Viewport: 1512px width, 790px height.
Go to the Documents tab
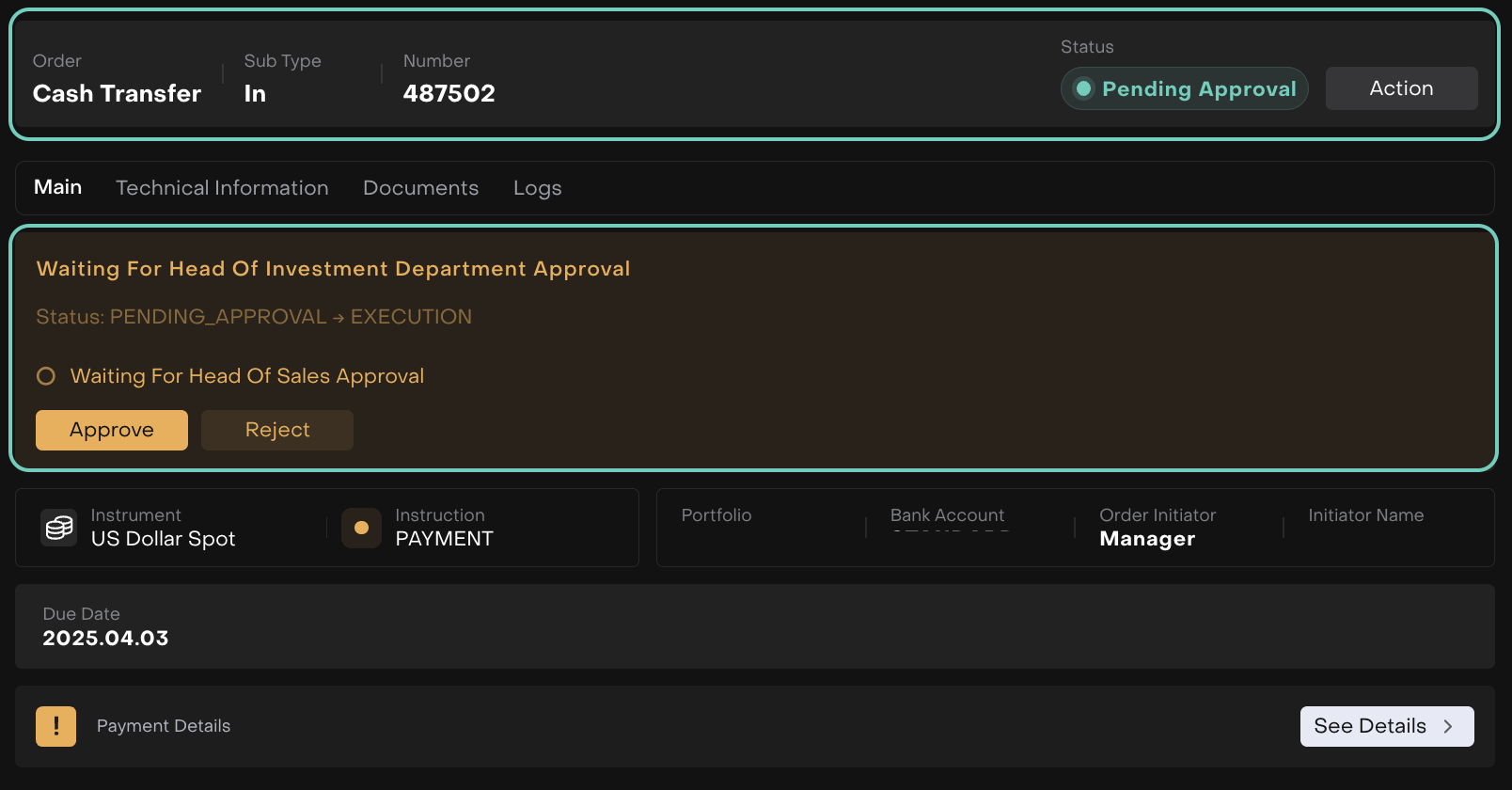point(420,188)
